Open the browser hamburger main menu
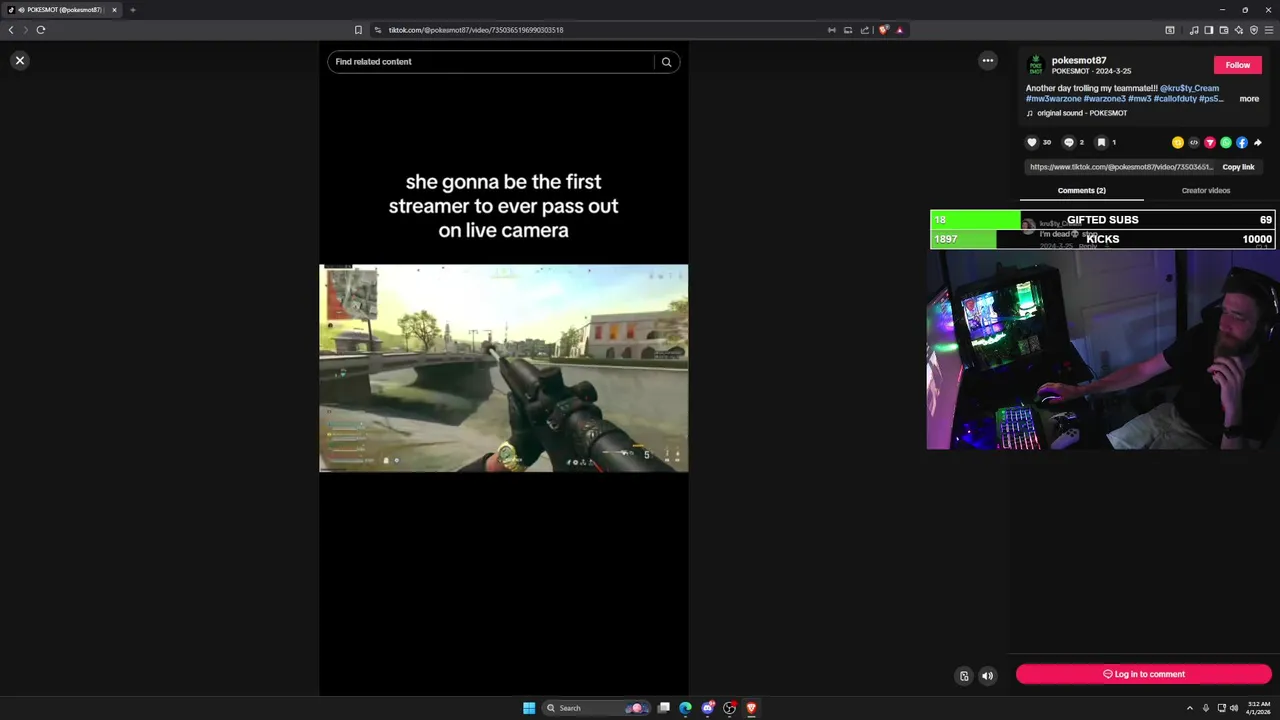 pyautogui.click(x=1269, y=30)
